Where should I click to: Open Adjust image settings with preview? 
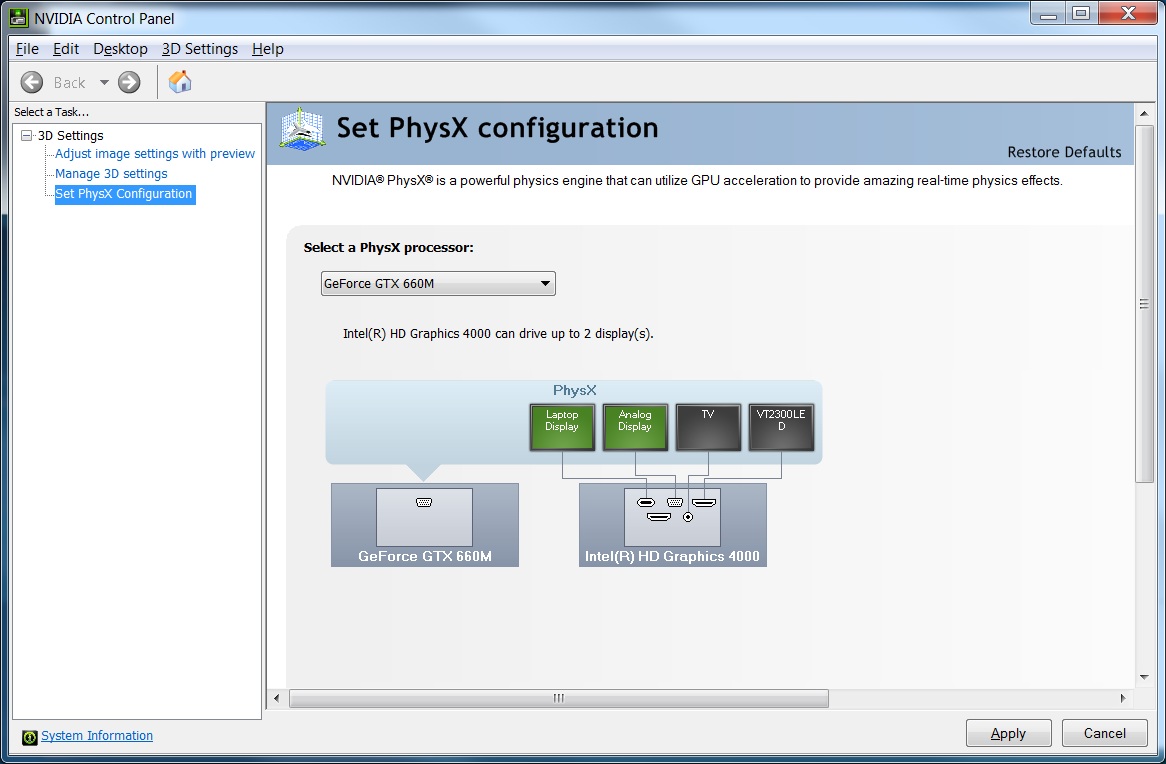tap(155, 154)
